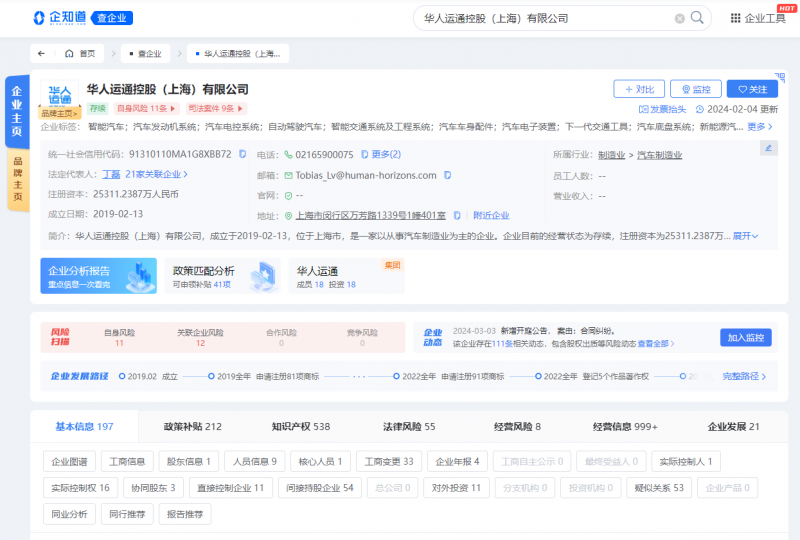Open 政策匹配分析 card
This screenshot has height=540, width=800.
click(223, 276)
